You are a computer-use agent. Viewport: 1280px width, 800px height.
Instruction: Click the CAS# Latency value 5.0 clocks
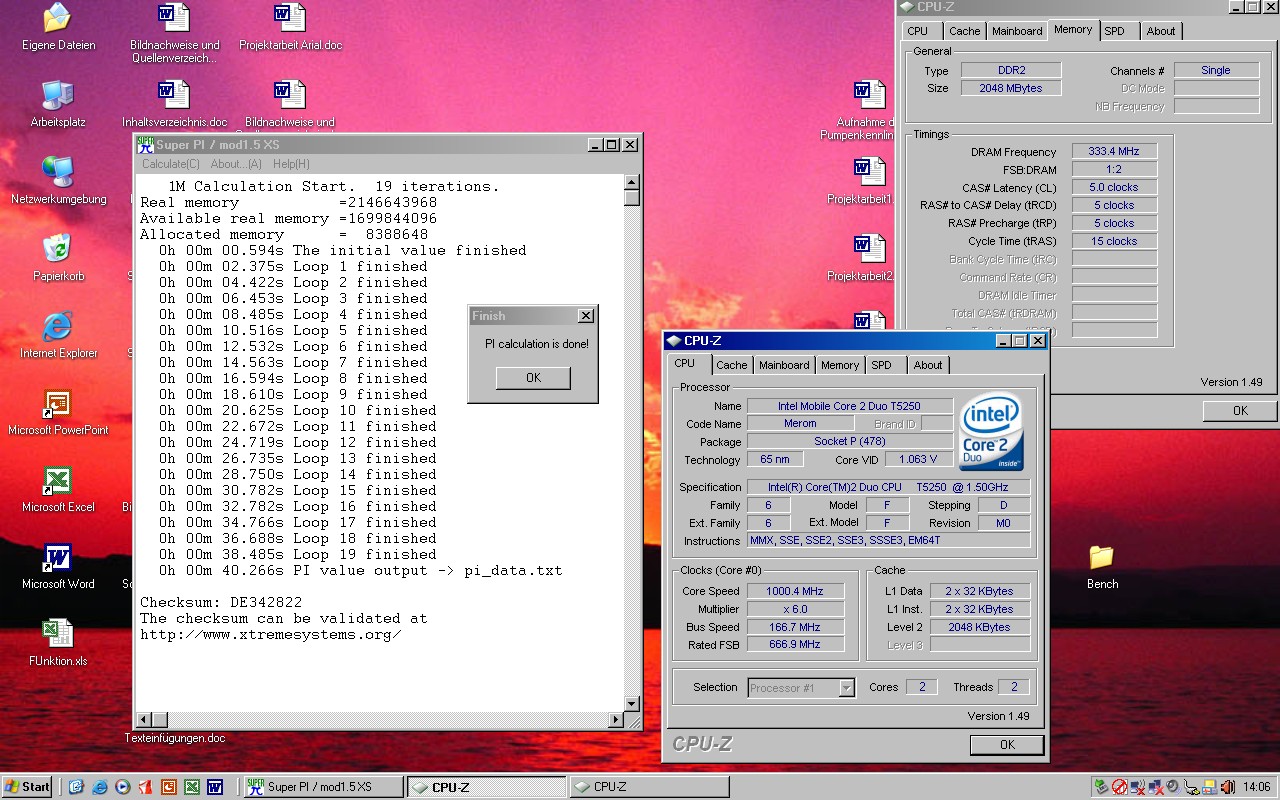(x=1115, y=188)
